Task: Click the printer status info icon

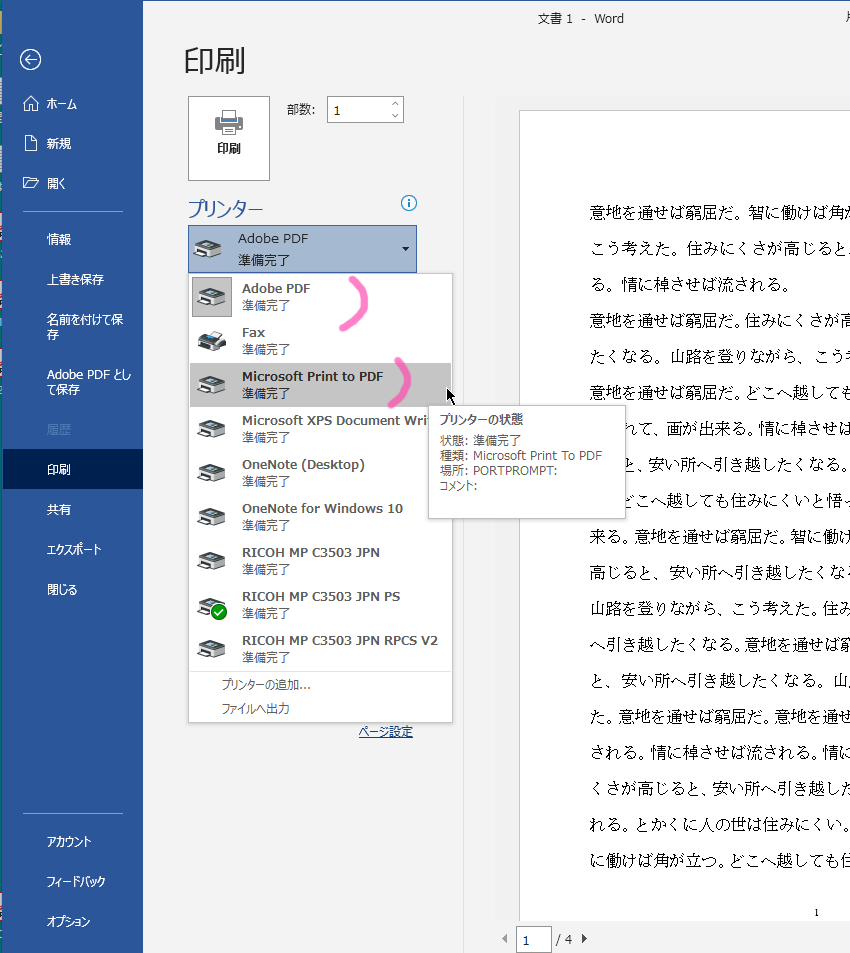Action: pyautogui.click(x=408, y=203)
